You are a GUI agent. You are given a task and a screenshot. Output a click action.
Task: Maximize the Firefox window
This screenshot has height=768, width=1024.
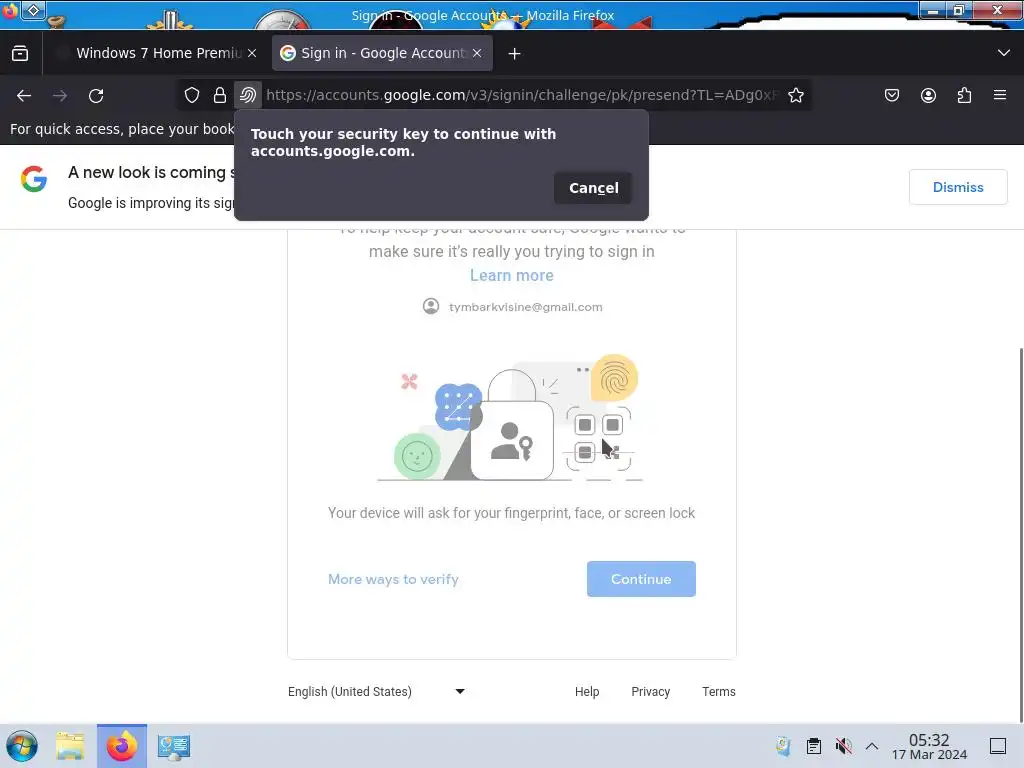959,10
